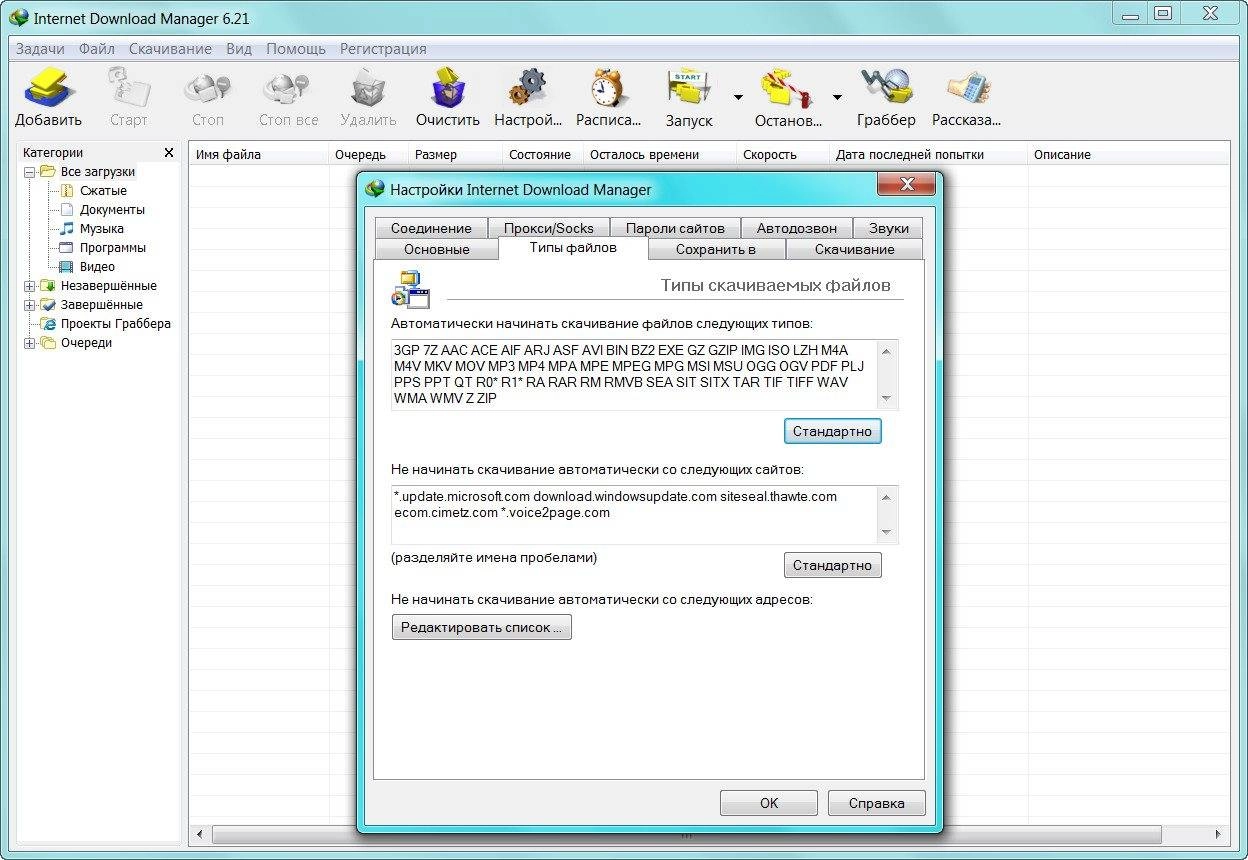Sort by the Скорость column header
This screenshot has height=860, width=1248.
tap(782, 154)
